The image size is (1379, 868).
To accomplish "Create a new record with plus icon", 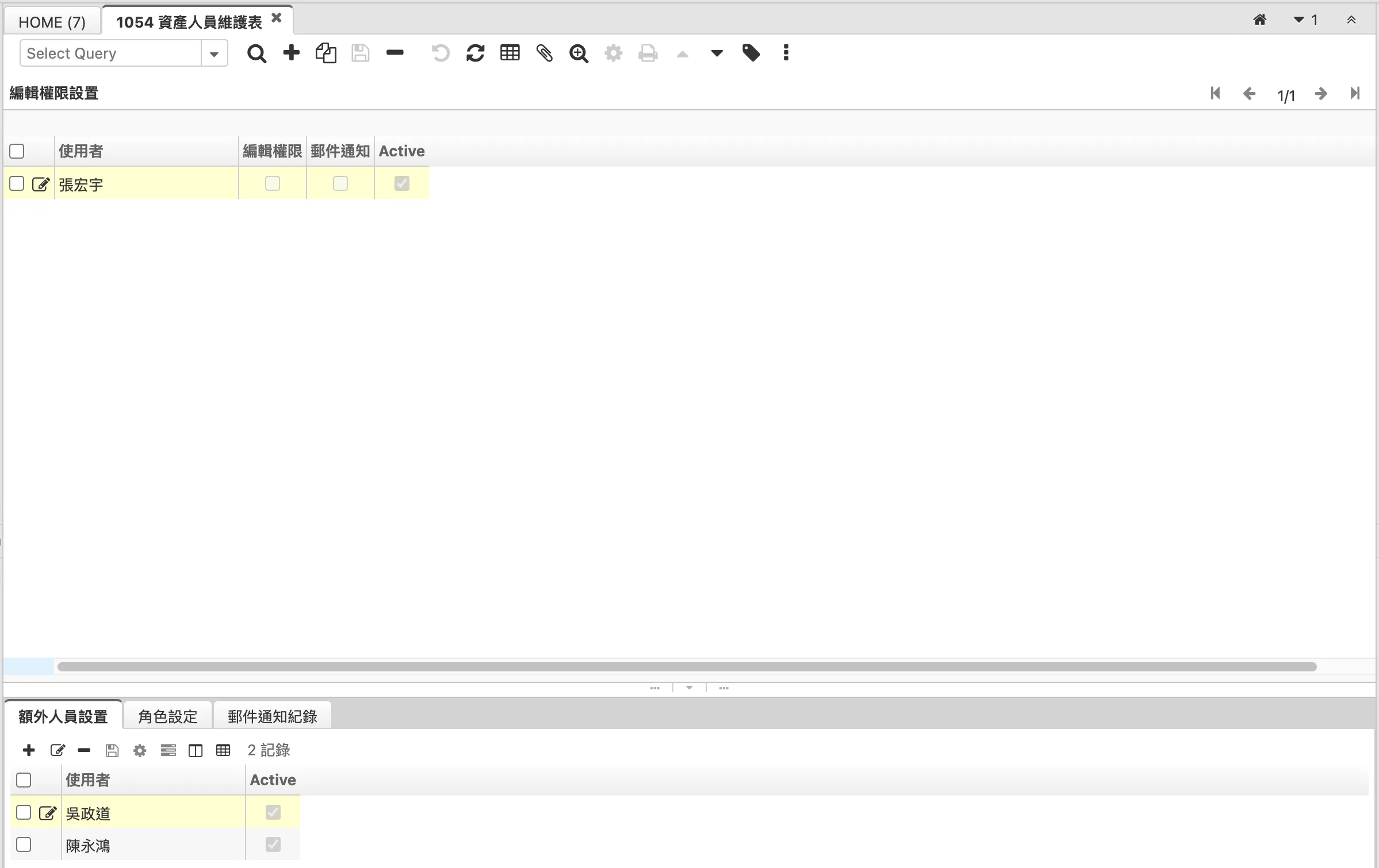I will pos(292,53).
